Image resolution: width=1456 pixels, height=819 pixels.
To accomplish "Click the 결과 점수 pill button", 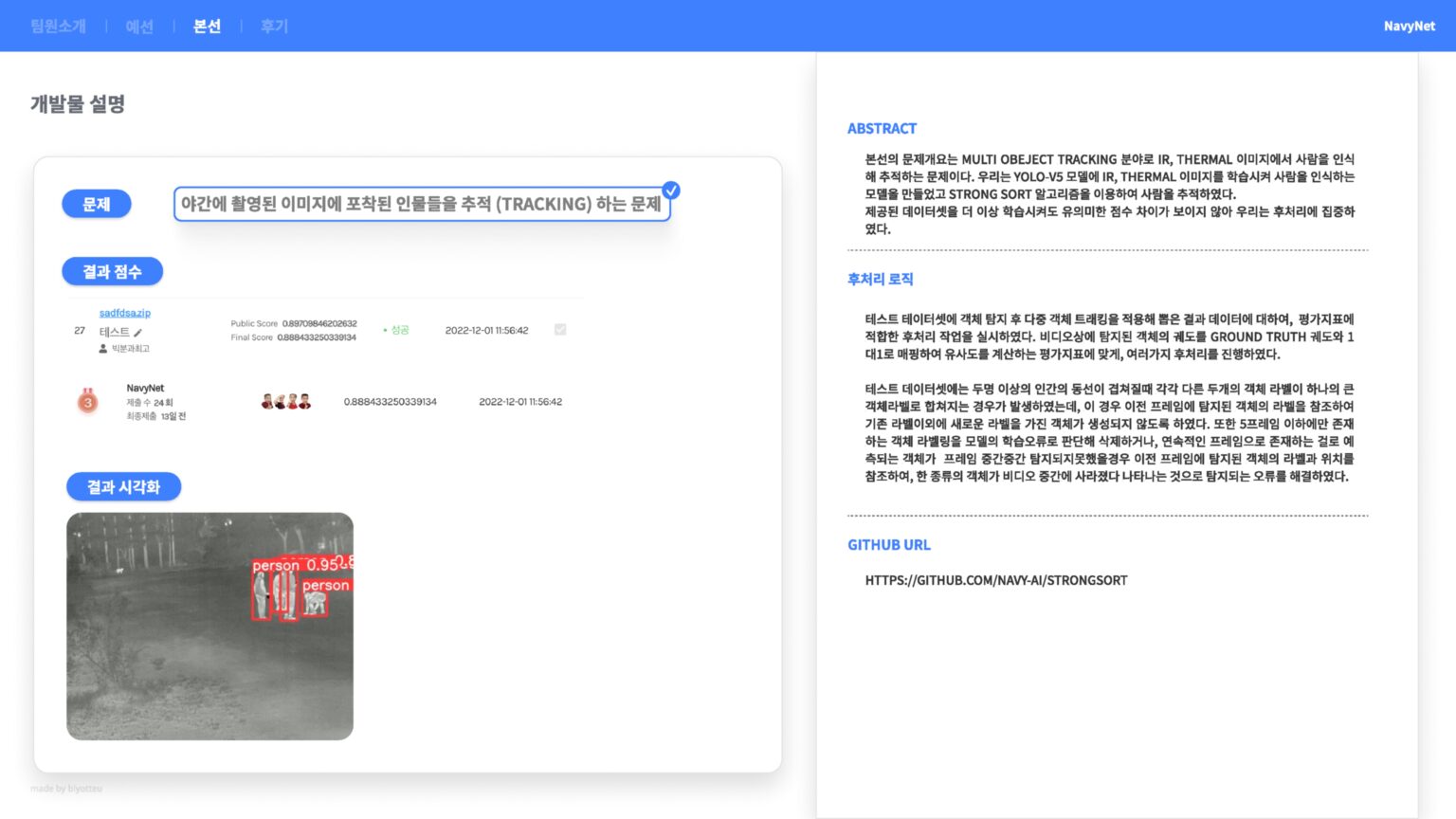I will pyautogui.click(x=112, y=272).
